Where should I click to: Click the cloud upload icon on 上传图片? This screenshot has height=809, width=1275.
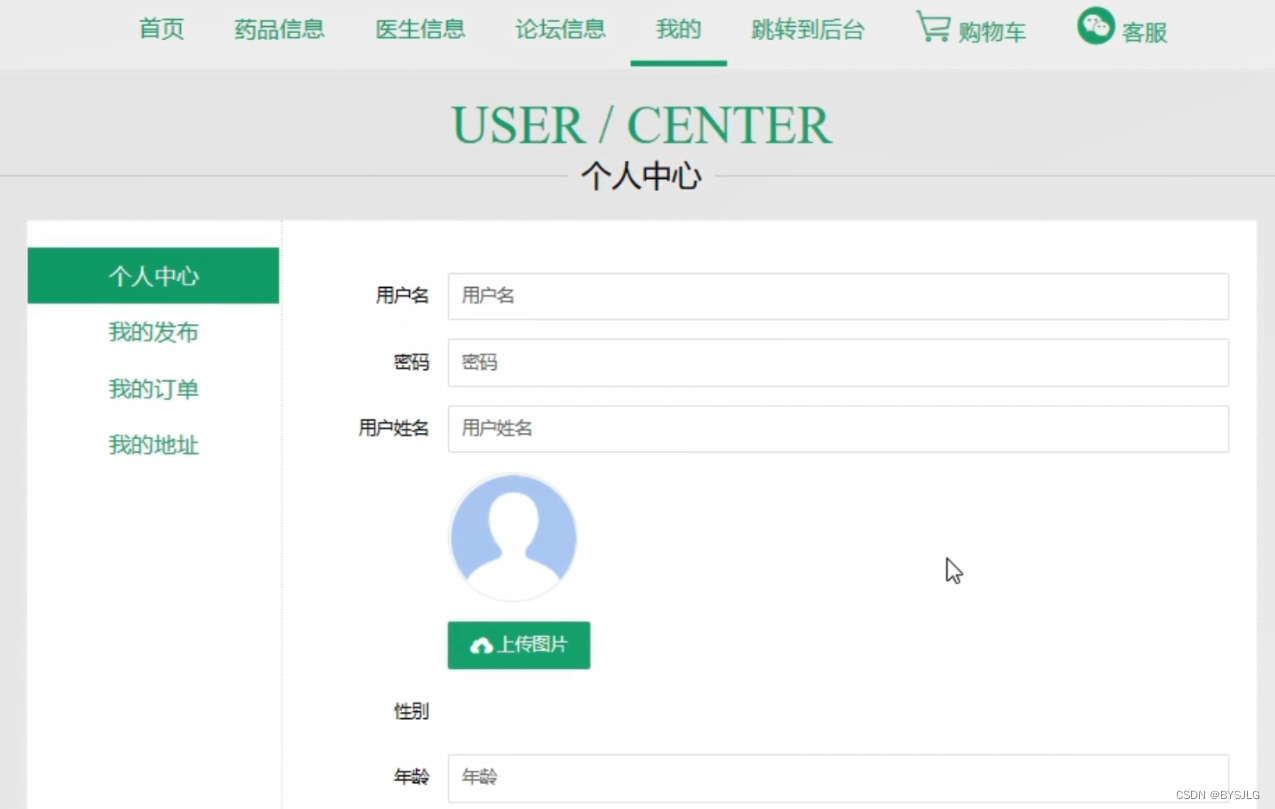(478, 645)
